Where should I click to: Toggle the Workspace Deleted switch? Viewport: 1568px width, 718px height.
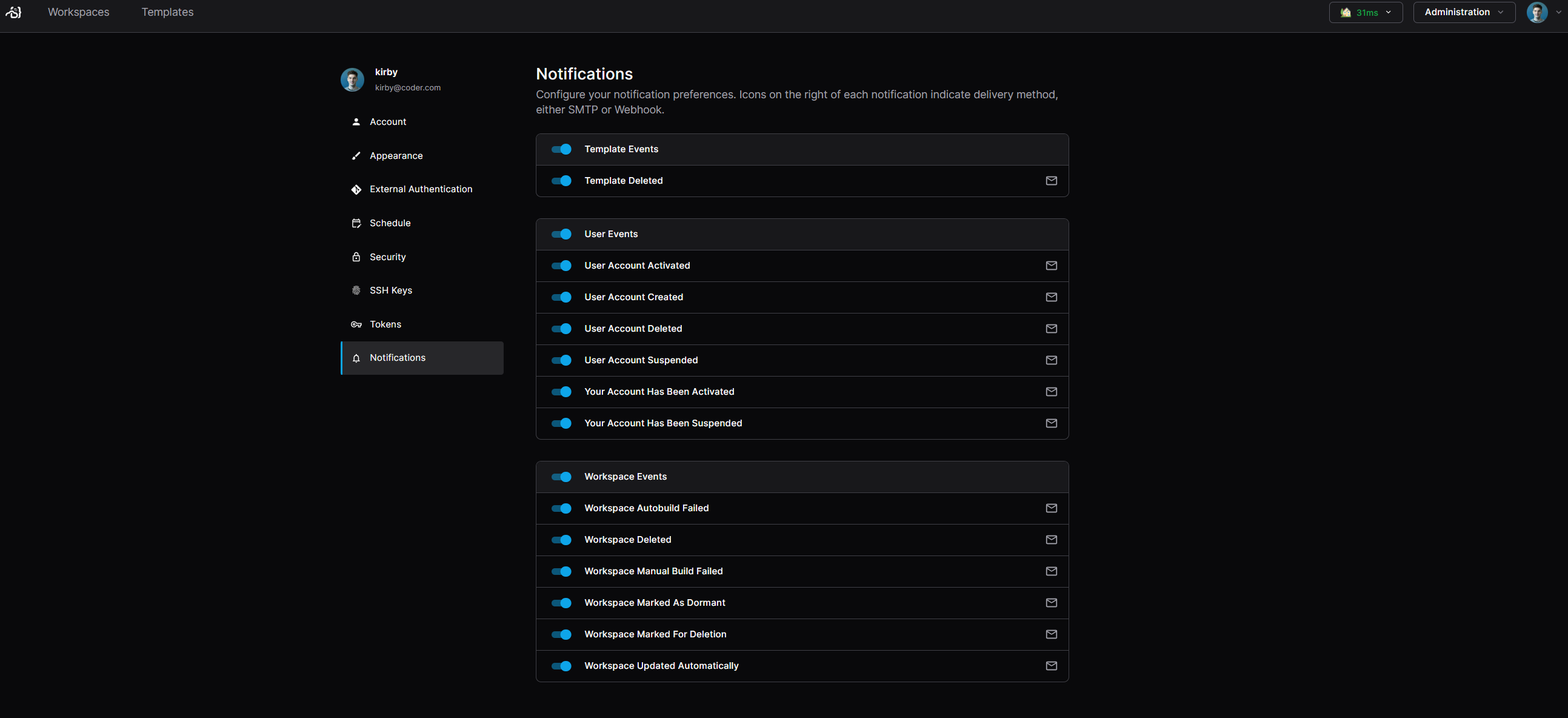pos(561,540)
